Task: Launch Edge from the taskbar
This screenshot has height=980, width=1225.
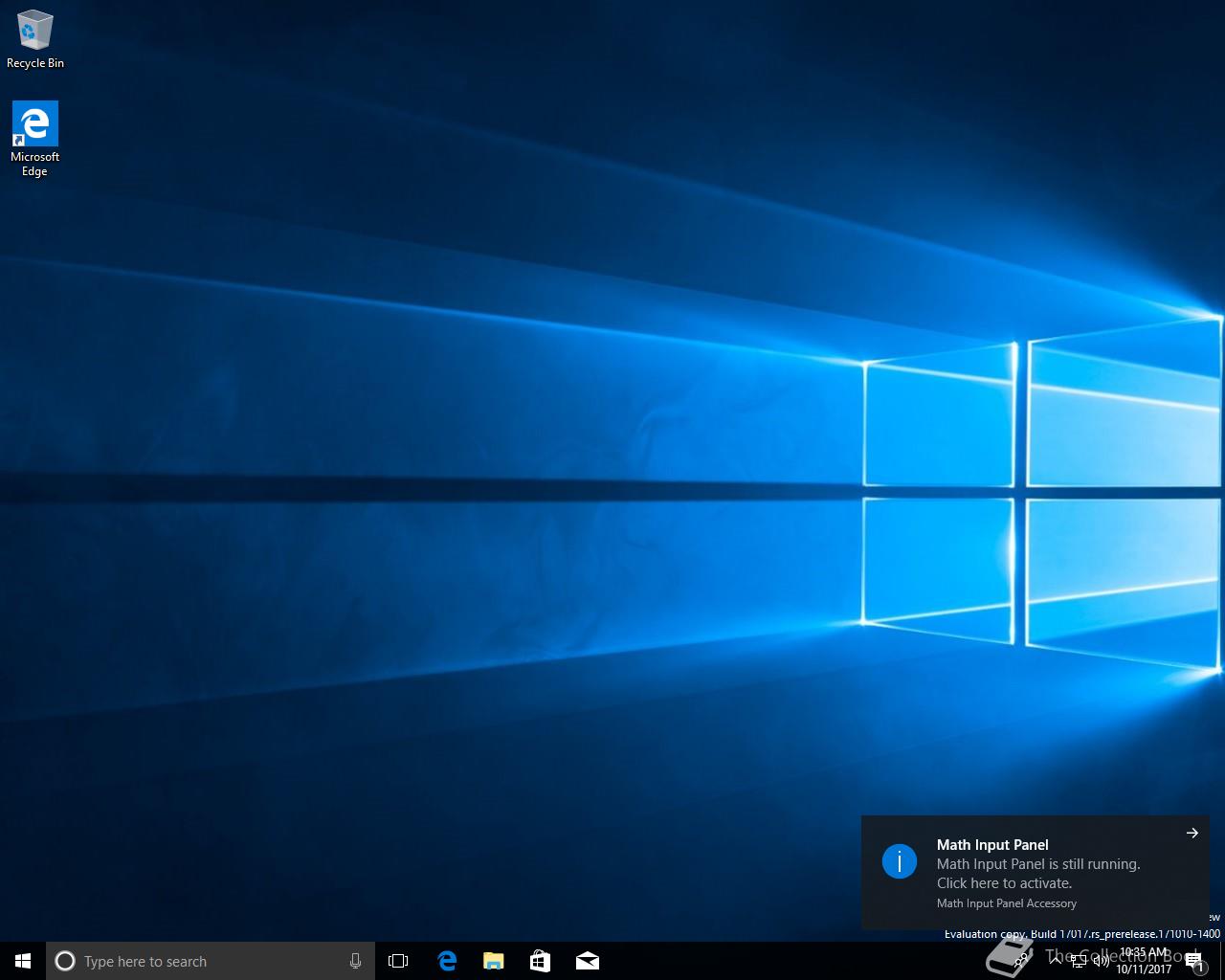Action: pyautogui.click(x=447, y=961)
